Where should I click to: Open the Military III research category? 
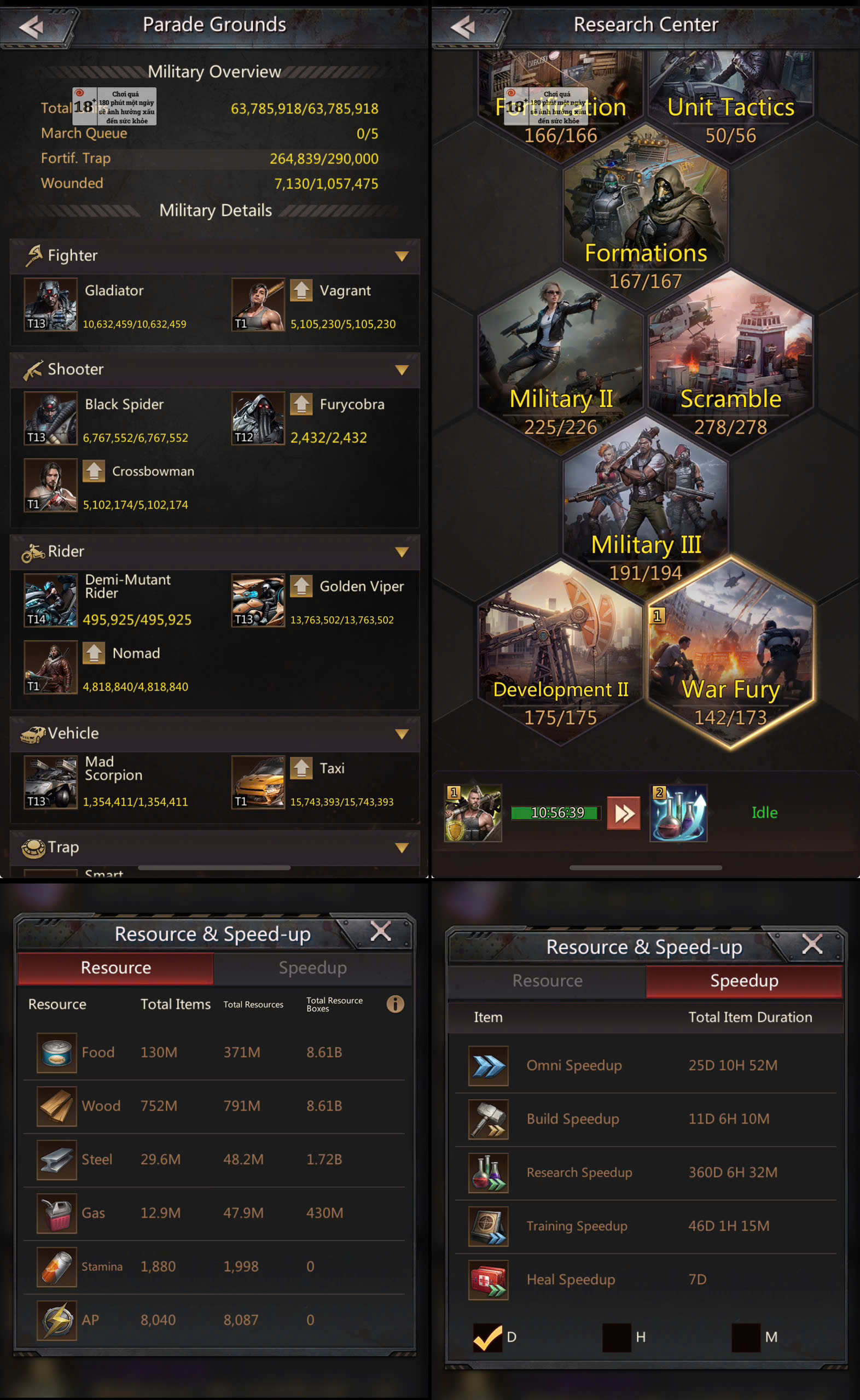pyautogui.click(x=646, y=507)
